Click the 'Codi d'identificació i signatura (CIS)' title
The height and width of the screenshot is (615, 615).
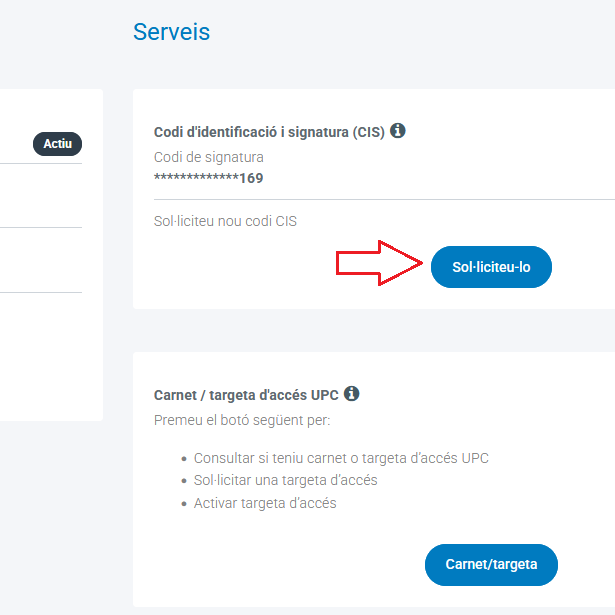269,132
